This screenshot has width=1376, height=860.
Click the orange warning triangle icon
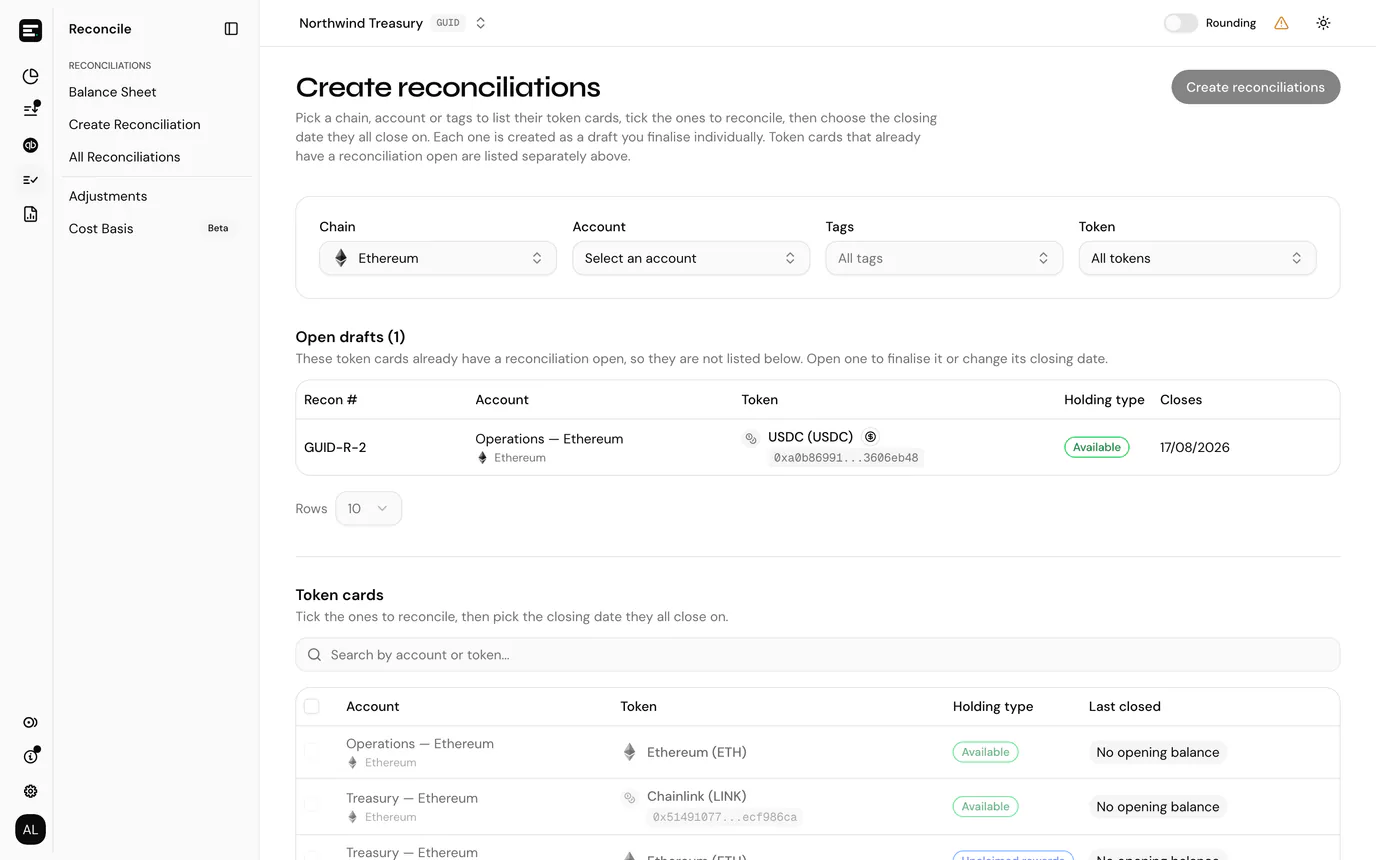(x=1281, y=23)
